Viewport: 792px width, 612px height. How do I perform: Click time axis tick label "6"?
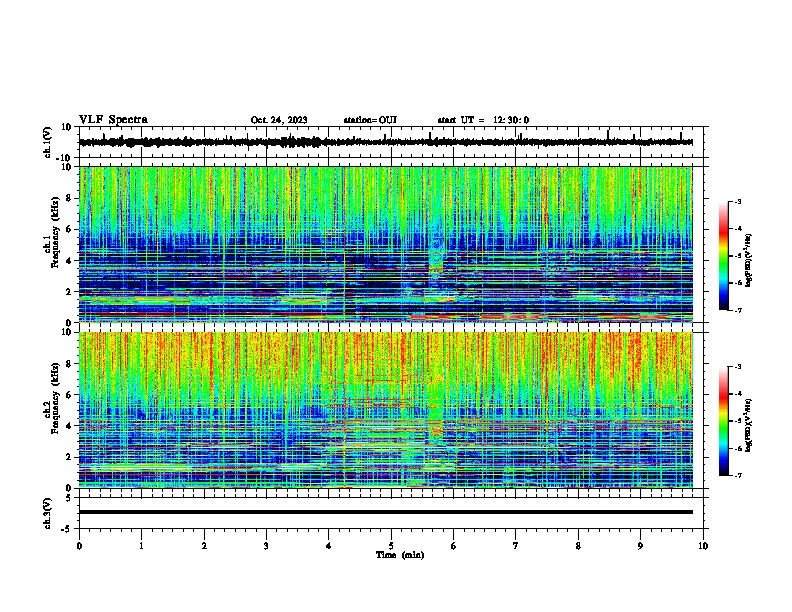pos(454,546)
